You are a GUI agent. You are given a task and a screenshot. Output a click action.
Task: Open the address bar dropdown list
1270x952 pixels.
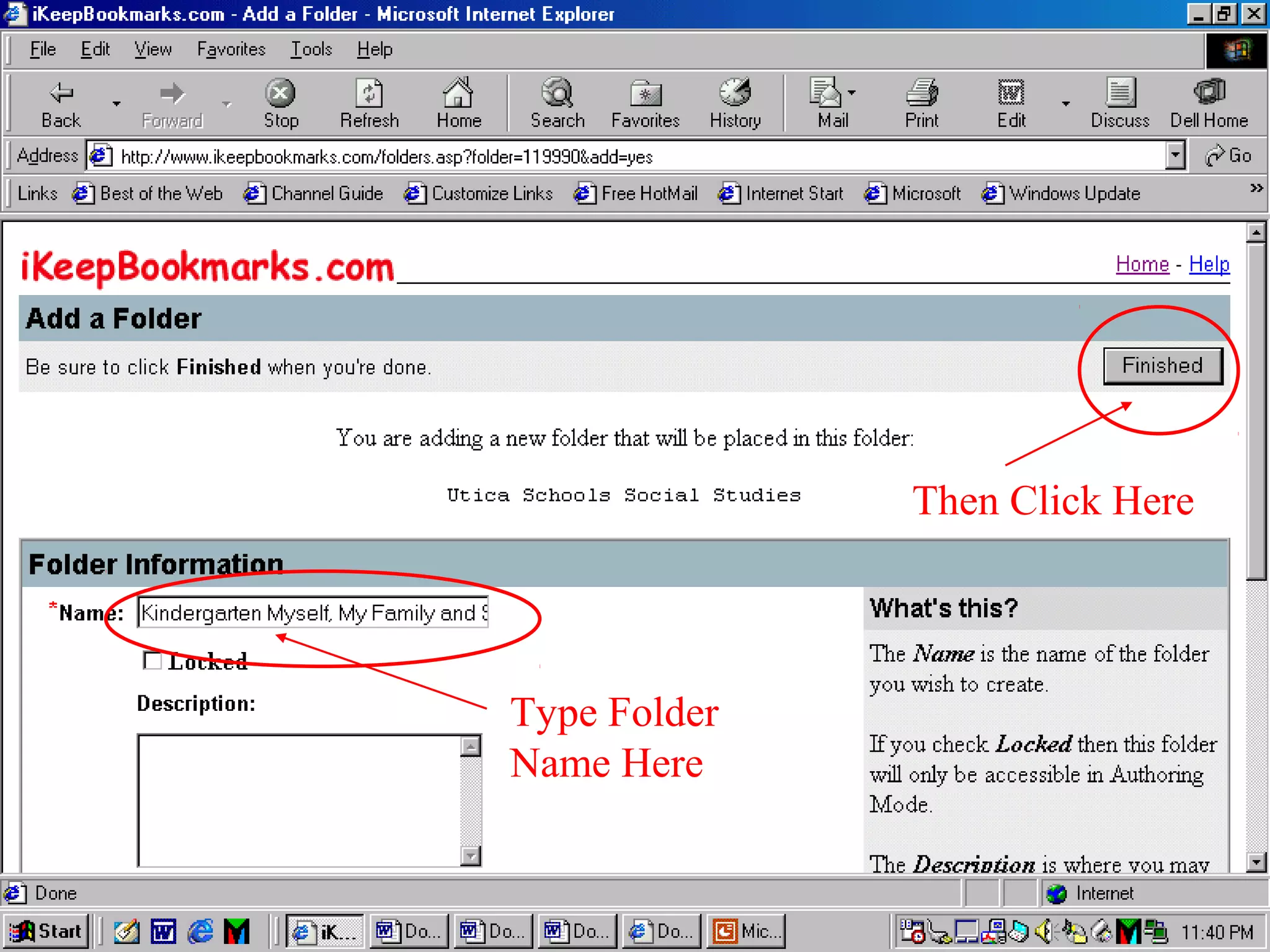pos(1175,156)
